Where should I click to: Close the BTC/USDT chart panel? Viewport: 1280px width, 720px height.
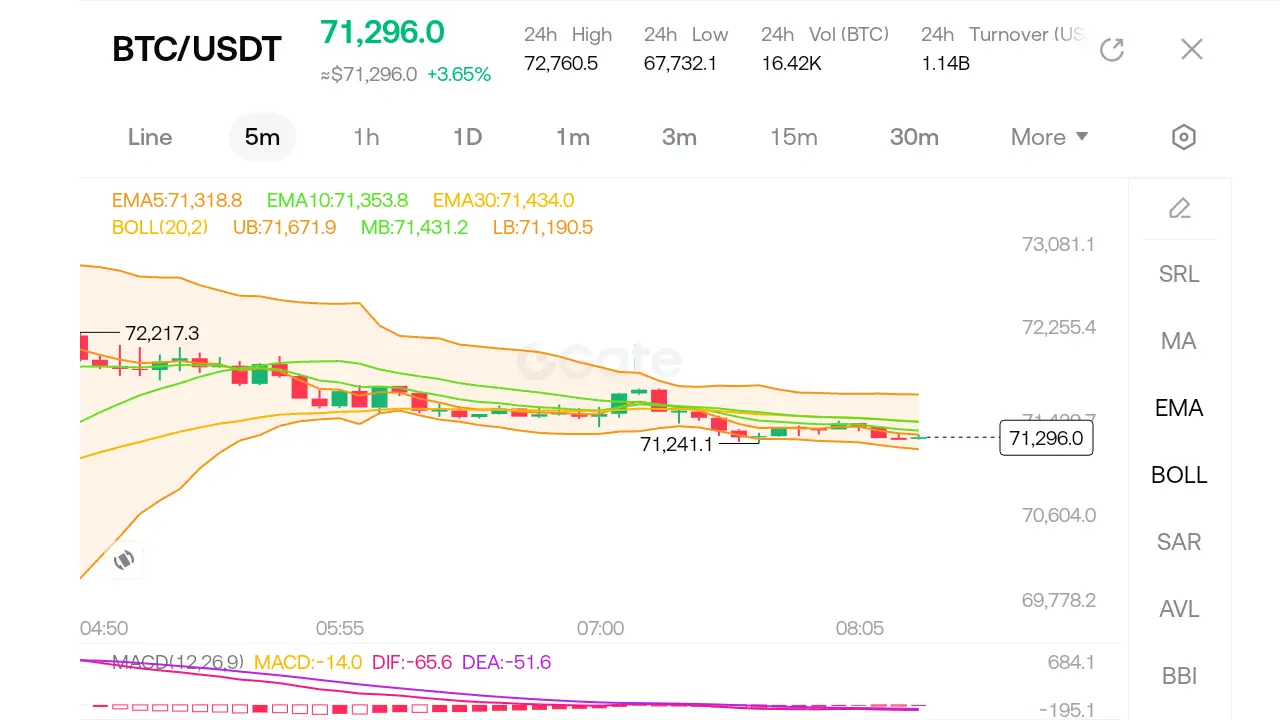[x=1191, y=49]
